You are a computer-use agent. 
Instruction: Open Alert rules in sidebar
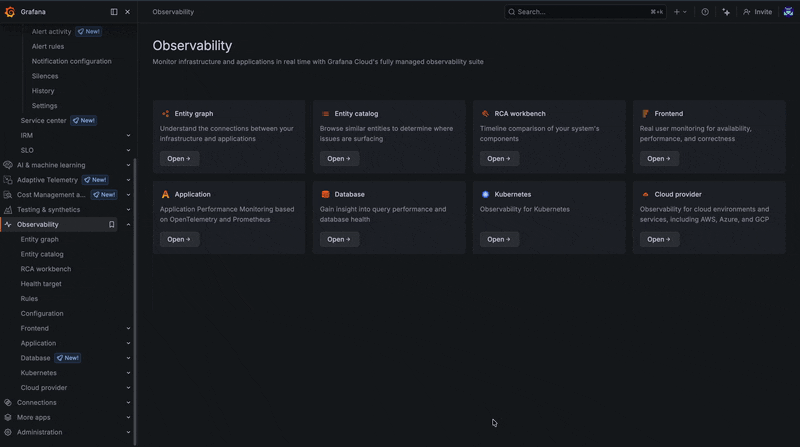(48, 46)
